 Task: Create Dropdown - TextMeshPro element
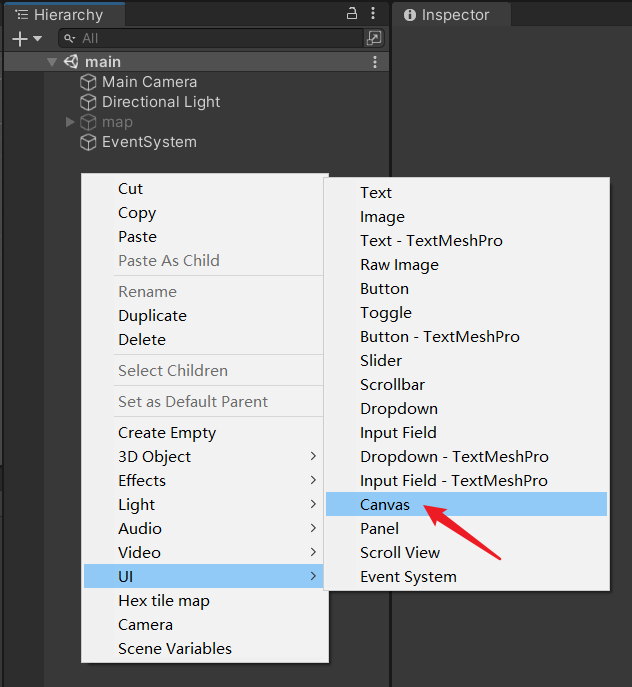click(466, 457)
